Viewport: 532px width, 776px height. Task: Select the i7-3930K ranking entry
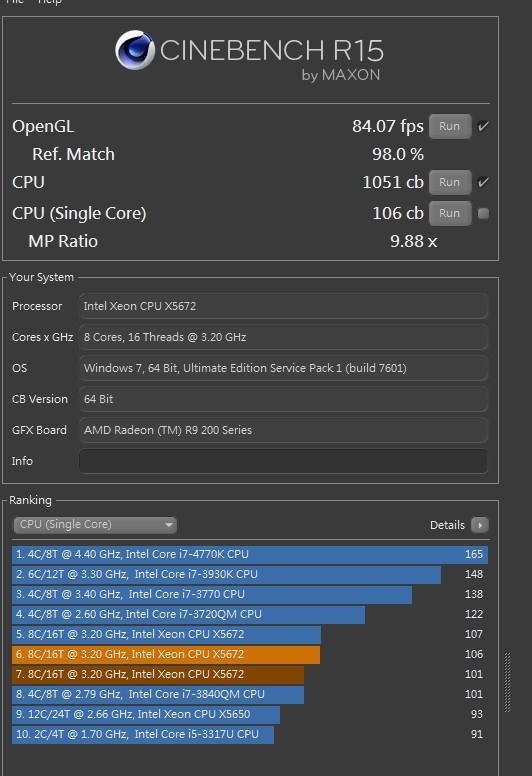pyautogui.click(x=227, y=574)
